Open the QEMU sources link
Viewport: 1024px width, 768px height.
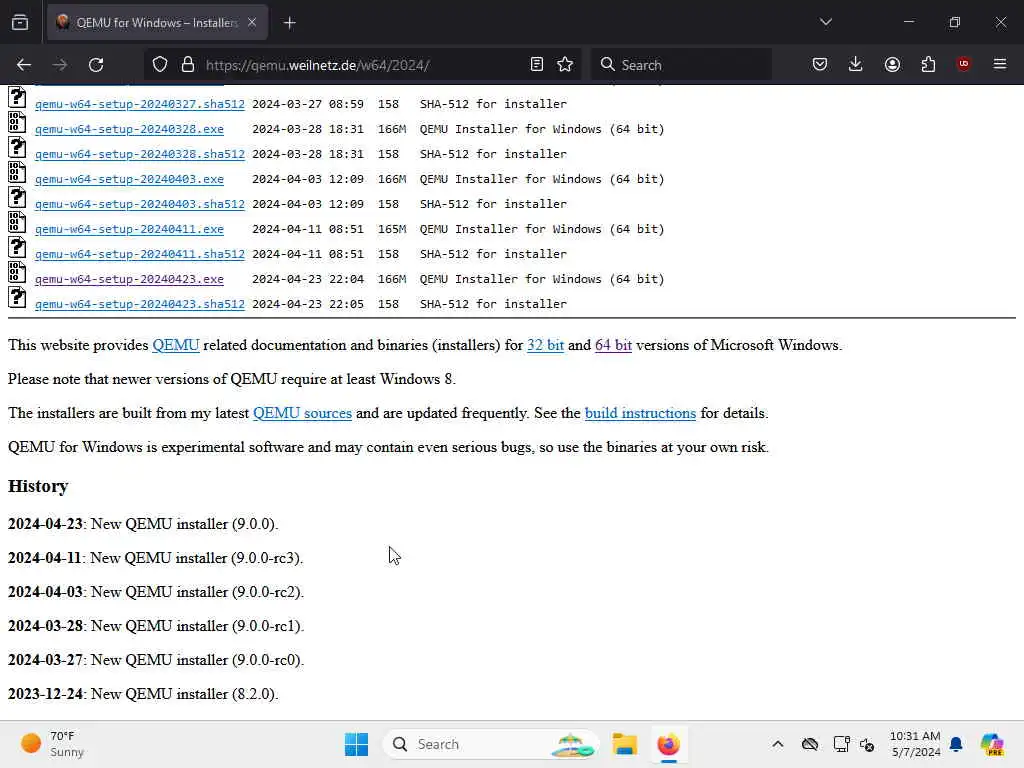(x=302, y=413)
